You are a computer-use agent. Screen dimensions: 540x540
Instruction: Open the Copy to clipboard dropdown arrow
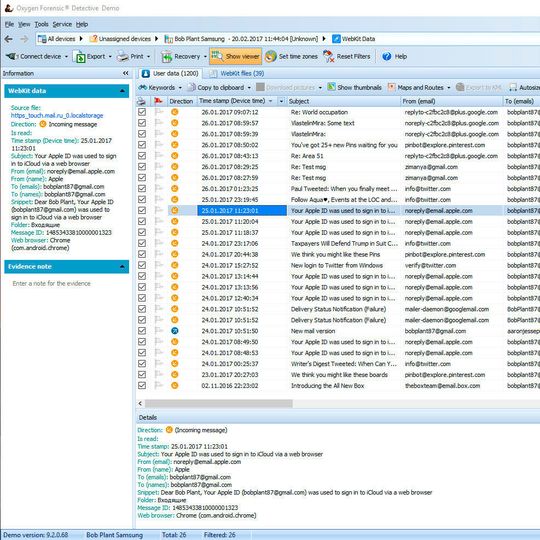(249, 87)
